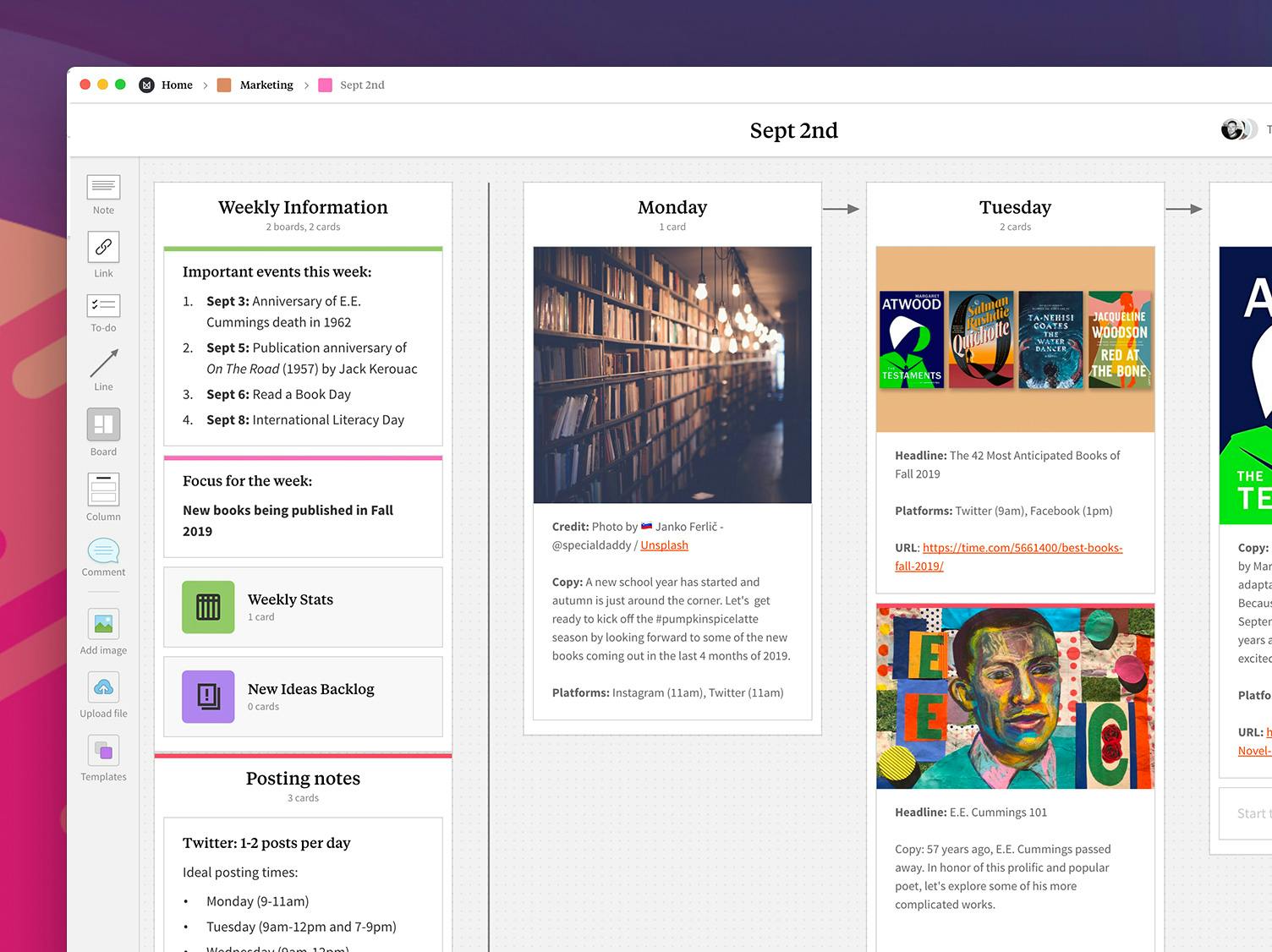Screen dimensions: 1272x952
Task: Click 'Platforms: Twitter (9am), Facebook (1pm)' line
Action: point(1003,511)
